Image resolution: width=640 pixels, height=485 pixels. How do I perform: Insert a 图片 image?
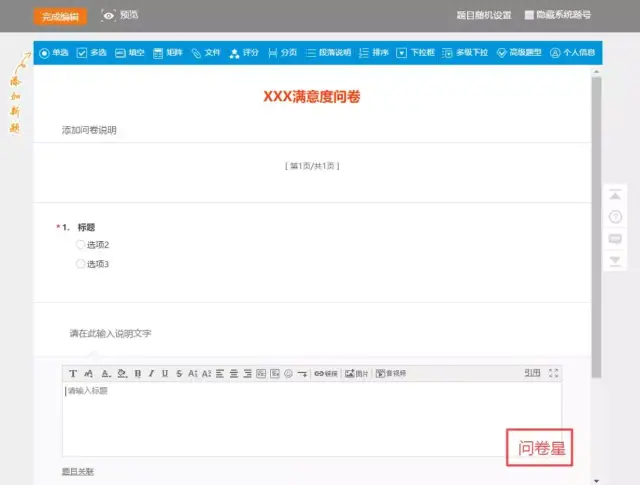point(356,373)
